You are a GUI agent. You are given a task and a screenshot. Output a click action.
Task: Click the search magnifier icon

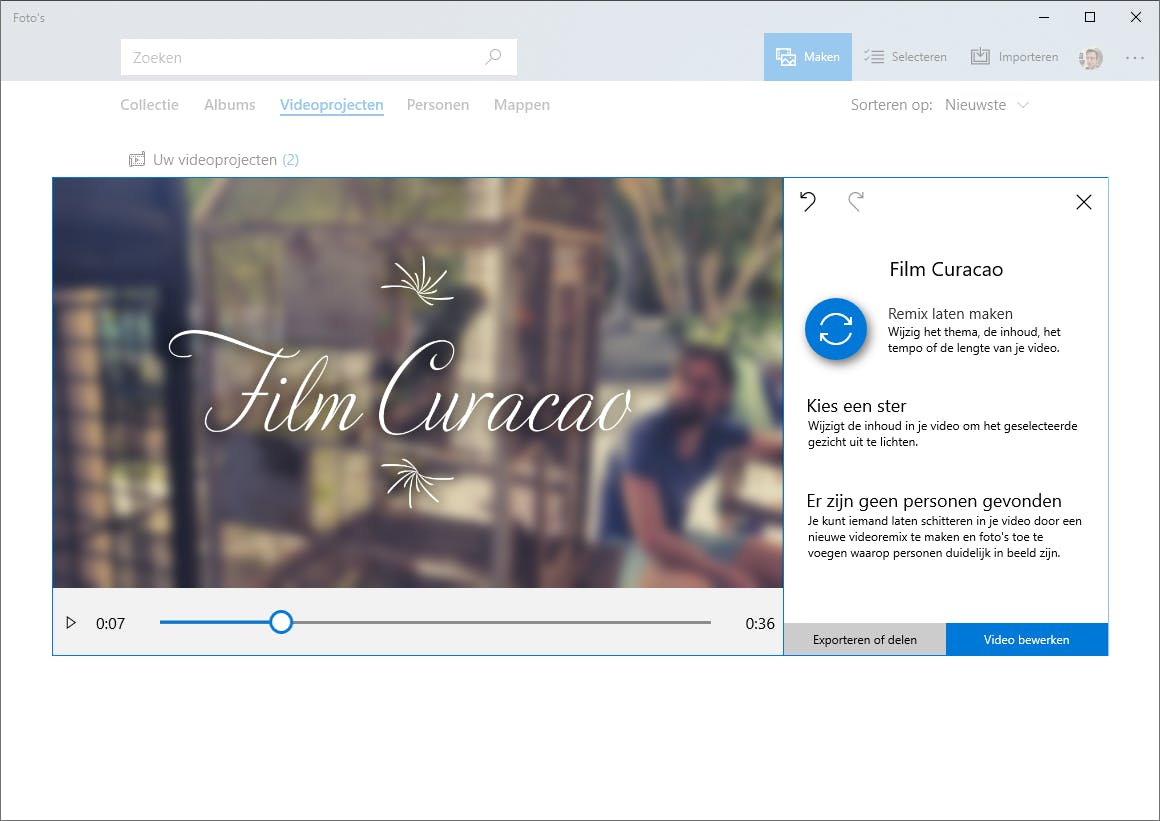[x=493, y=57]
